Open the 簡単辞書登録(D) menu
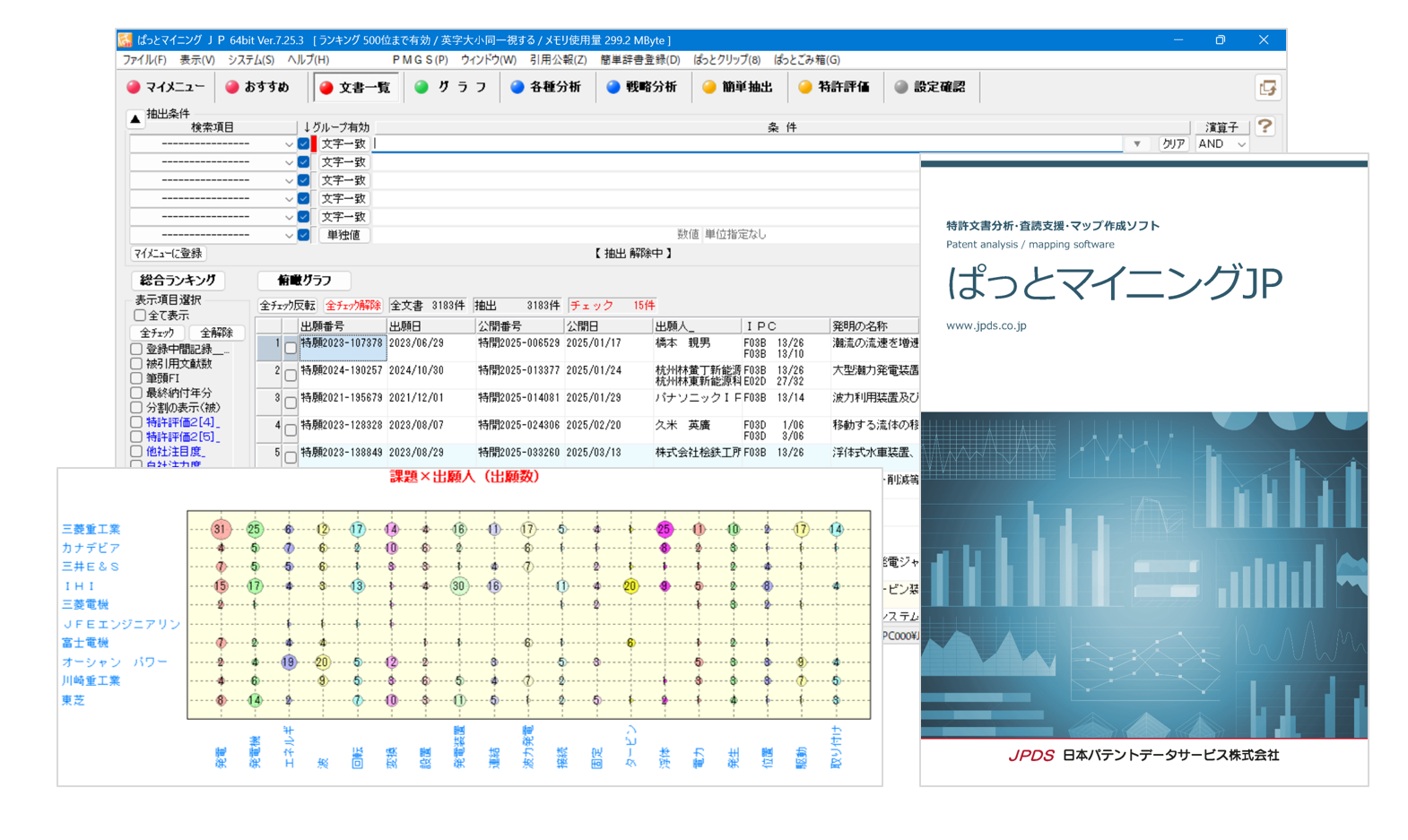Viewport: 1408px width, 840px height. tap(640, 60)
